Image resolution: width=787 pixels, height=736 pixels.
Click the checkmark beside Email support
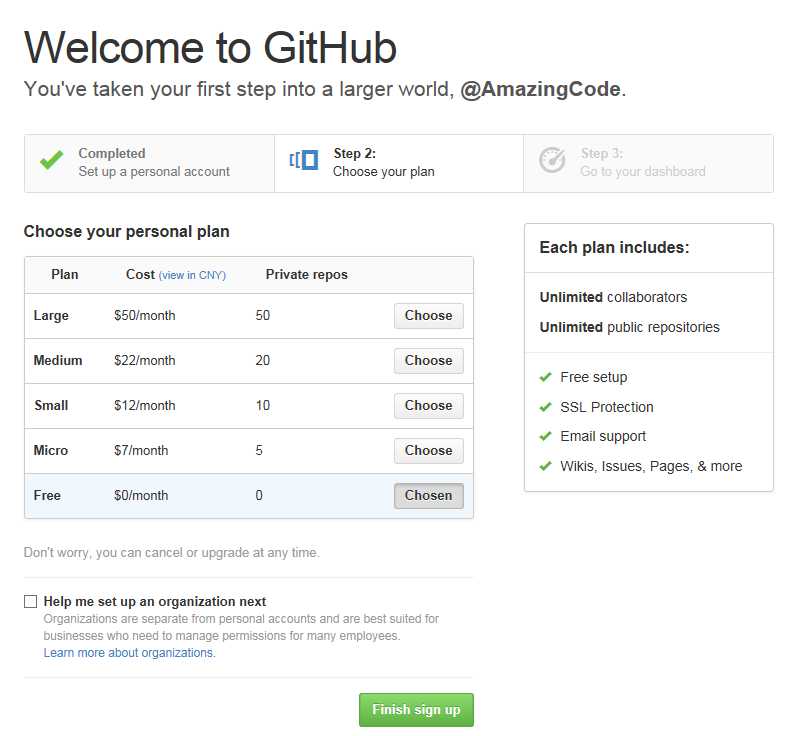click(546, 436)
